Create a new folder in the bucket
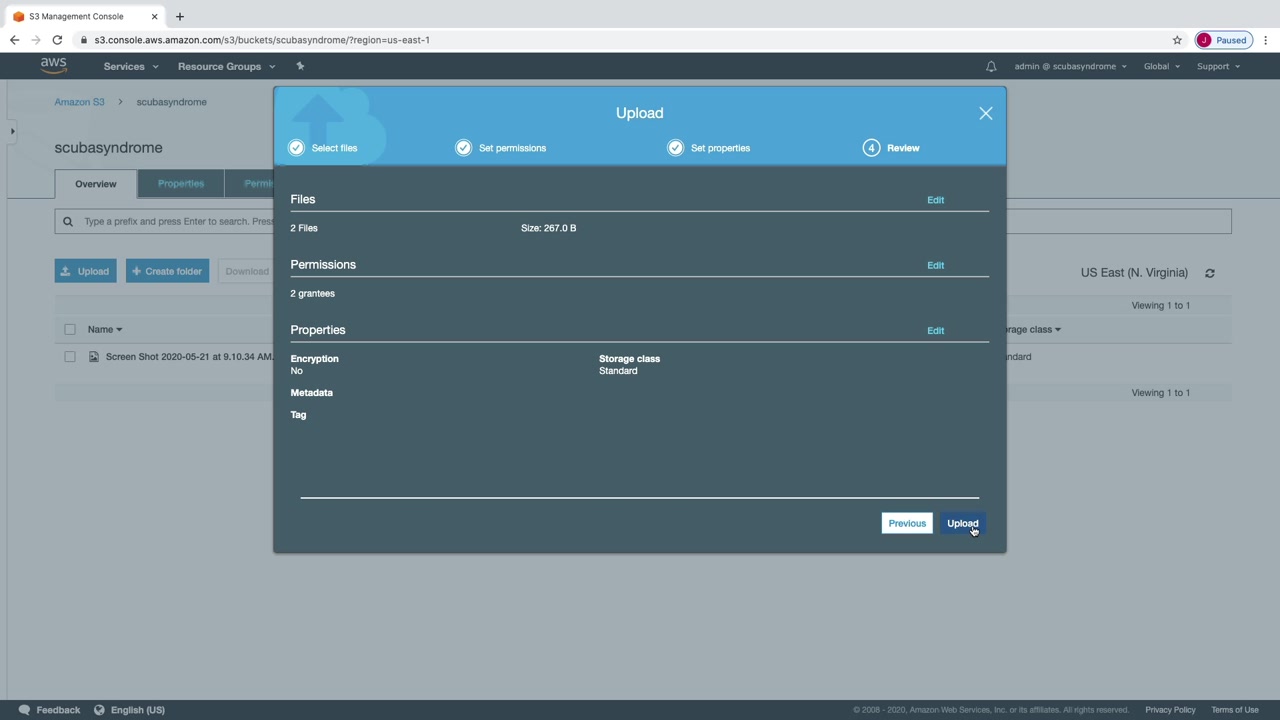Screen dimensions: 1280x720 (167, 271)
